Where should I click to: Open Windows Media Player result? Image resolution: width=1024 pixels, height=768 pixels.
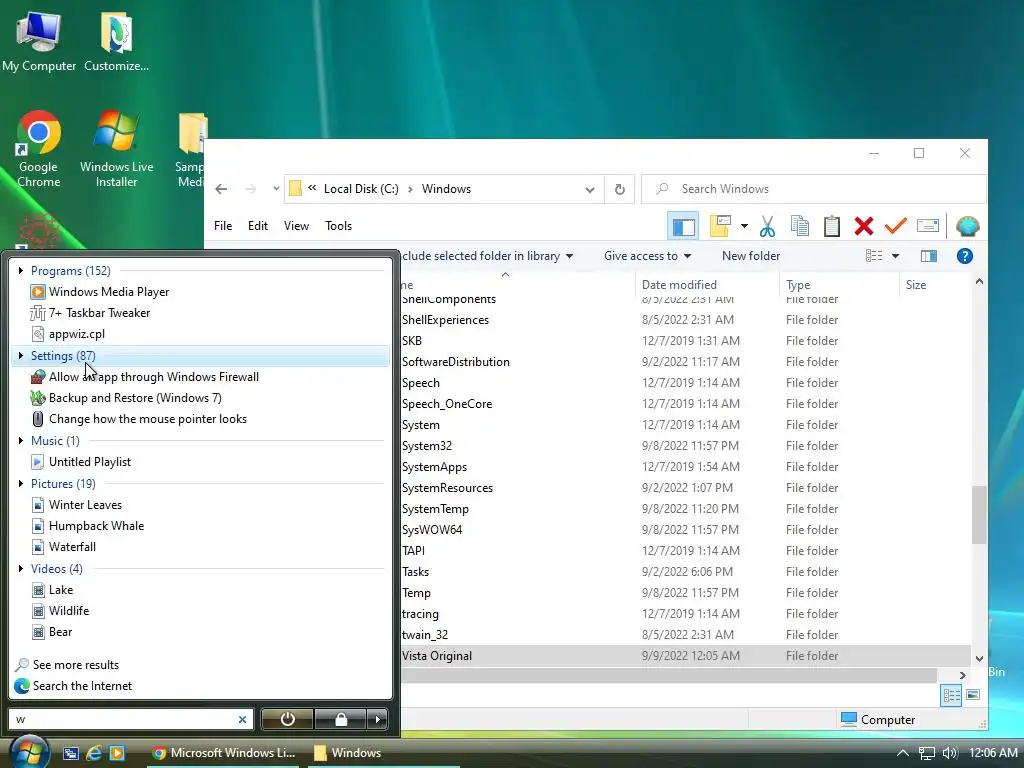[108, 292]
